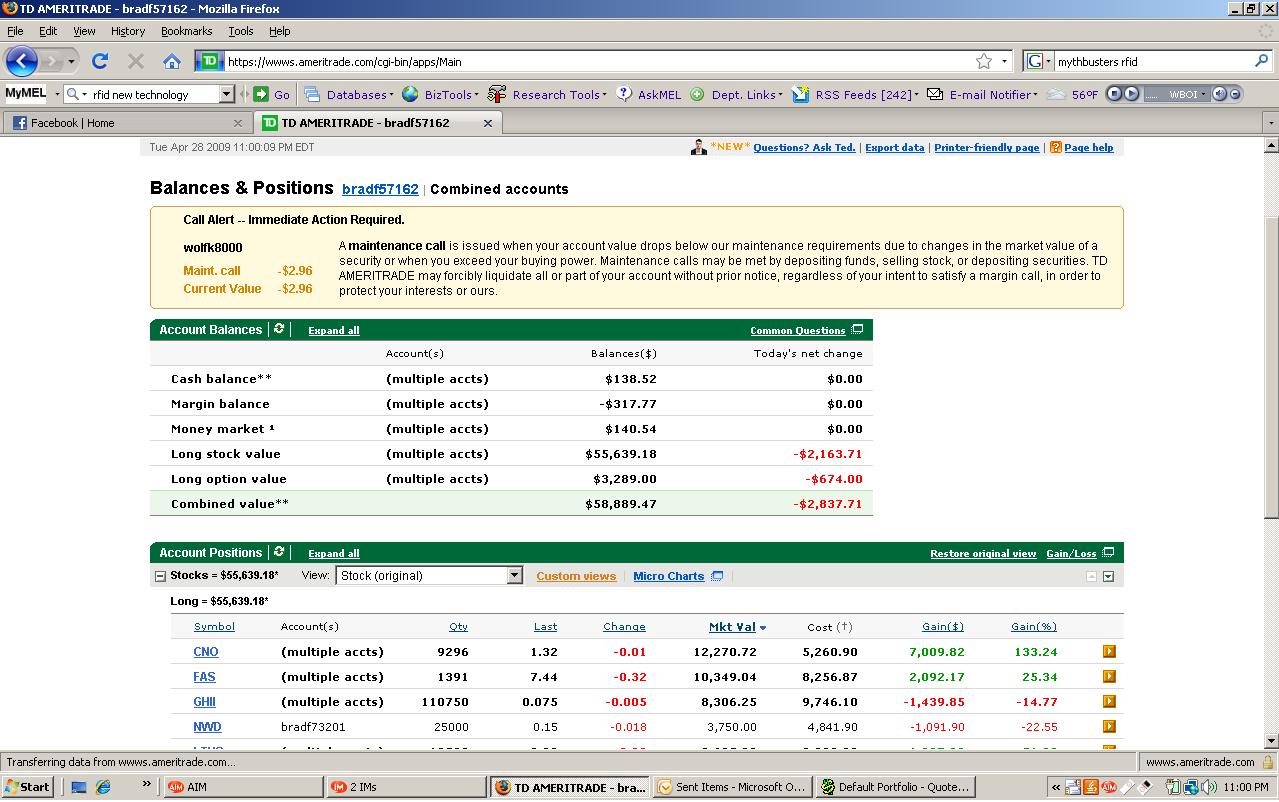
Task: Open the RSS Feeds [242] dropdown
Action: click(855, 95)
